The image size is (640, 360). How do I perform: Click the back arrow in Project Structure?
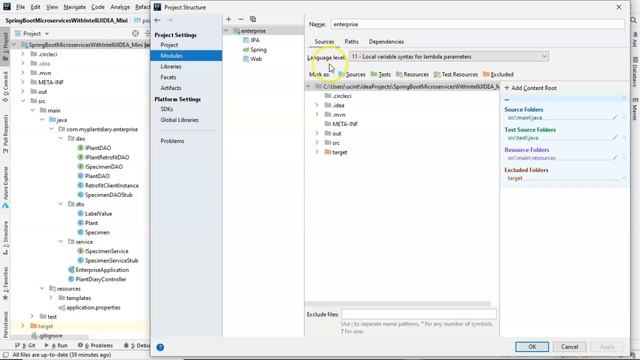pos(158,20)
